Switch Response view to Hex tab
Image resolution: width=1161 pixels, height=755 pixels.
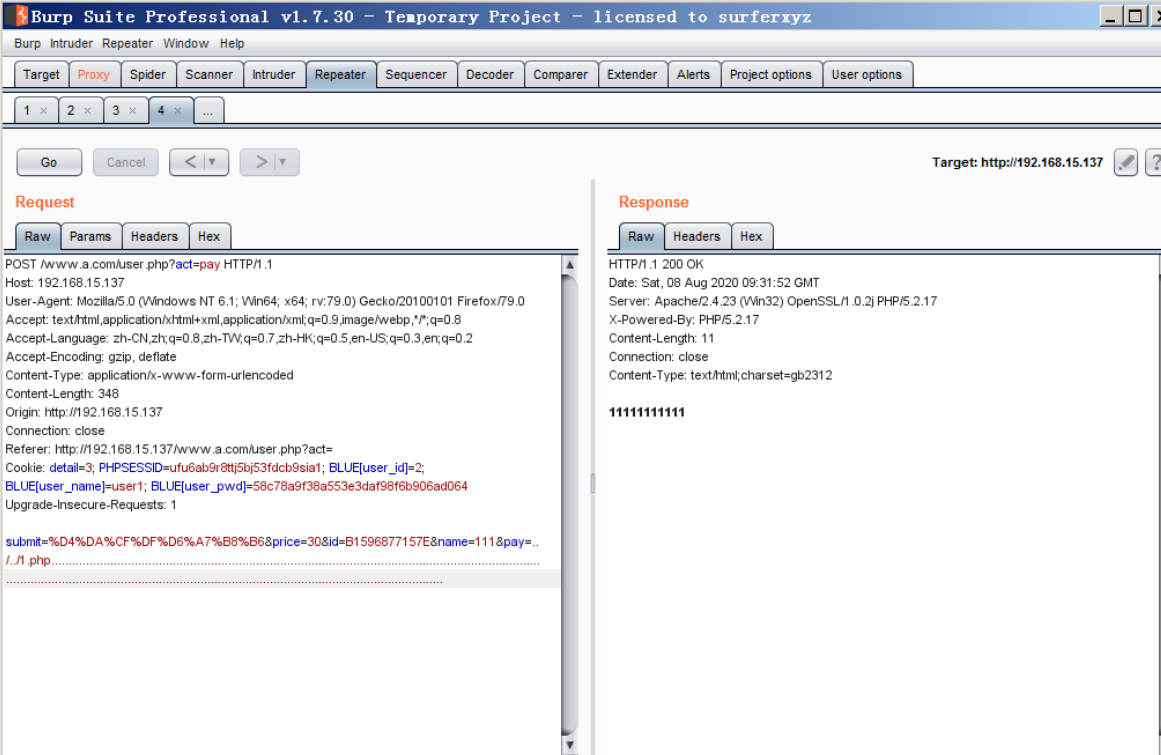tap(751, 236)
